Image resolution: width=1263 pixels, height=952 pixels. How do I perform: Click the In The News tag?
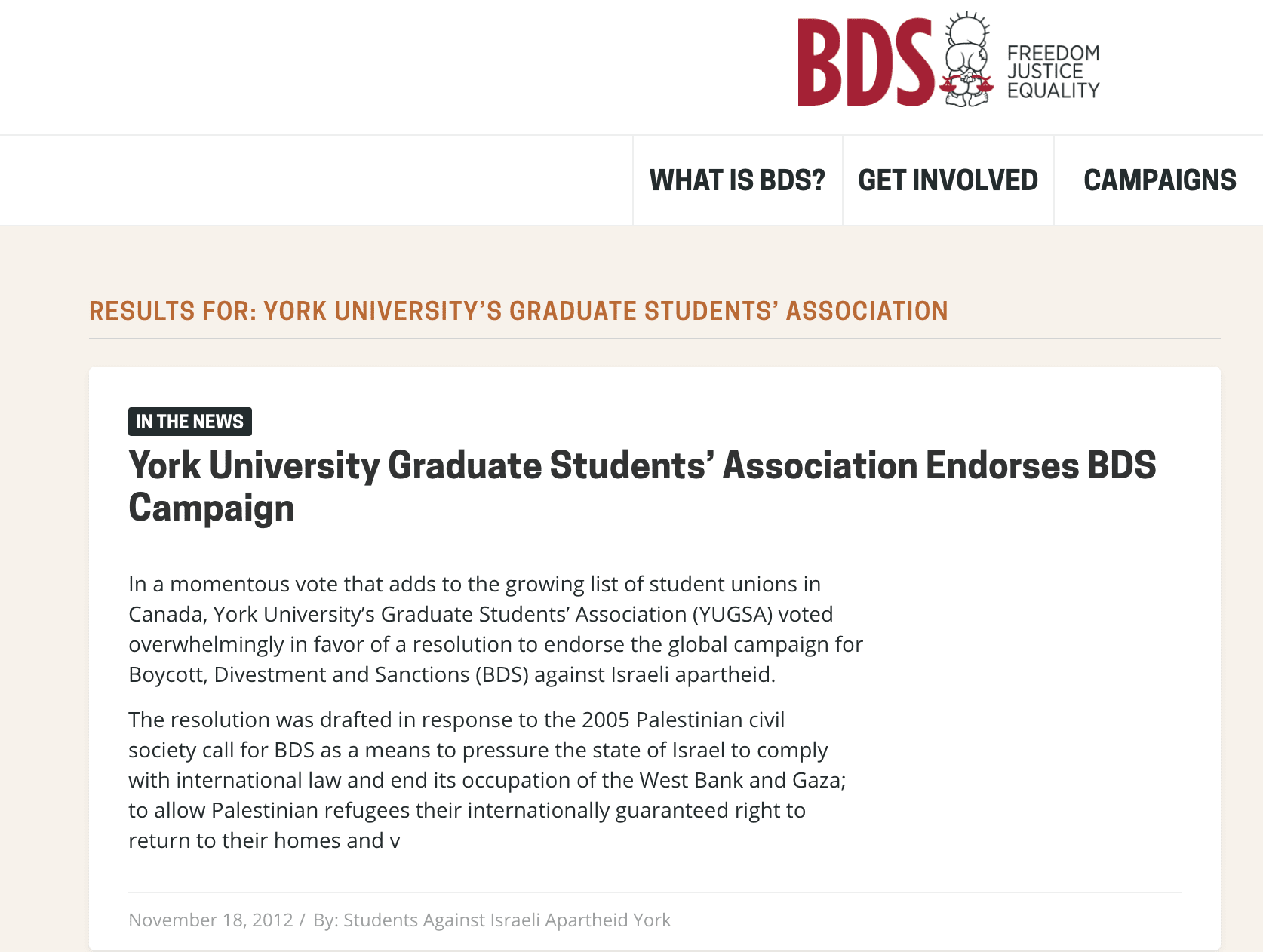click(x=190, y=422)
